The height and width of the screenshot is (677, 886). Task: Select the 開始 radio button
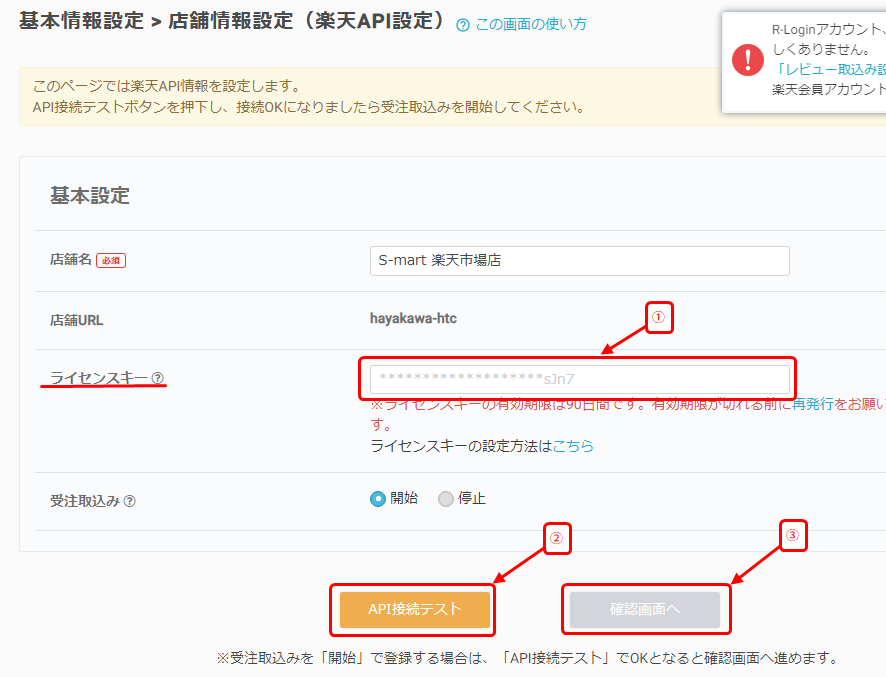coord(378,499)
